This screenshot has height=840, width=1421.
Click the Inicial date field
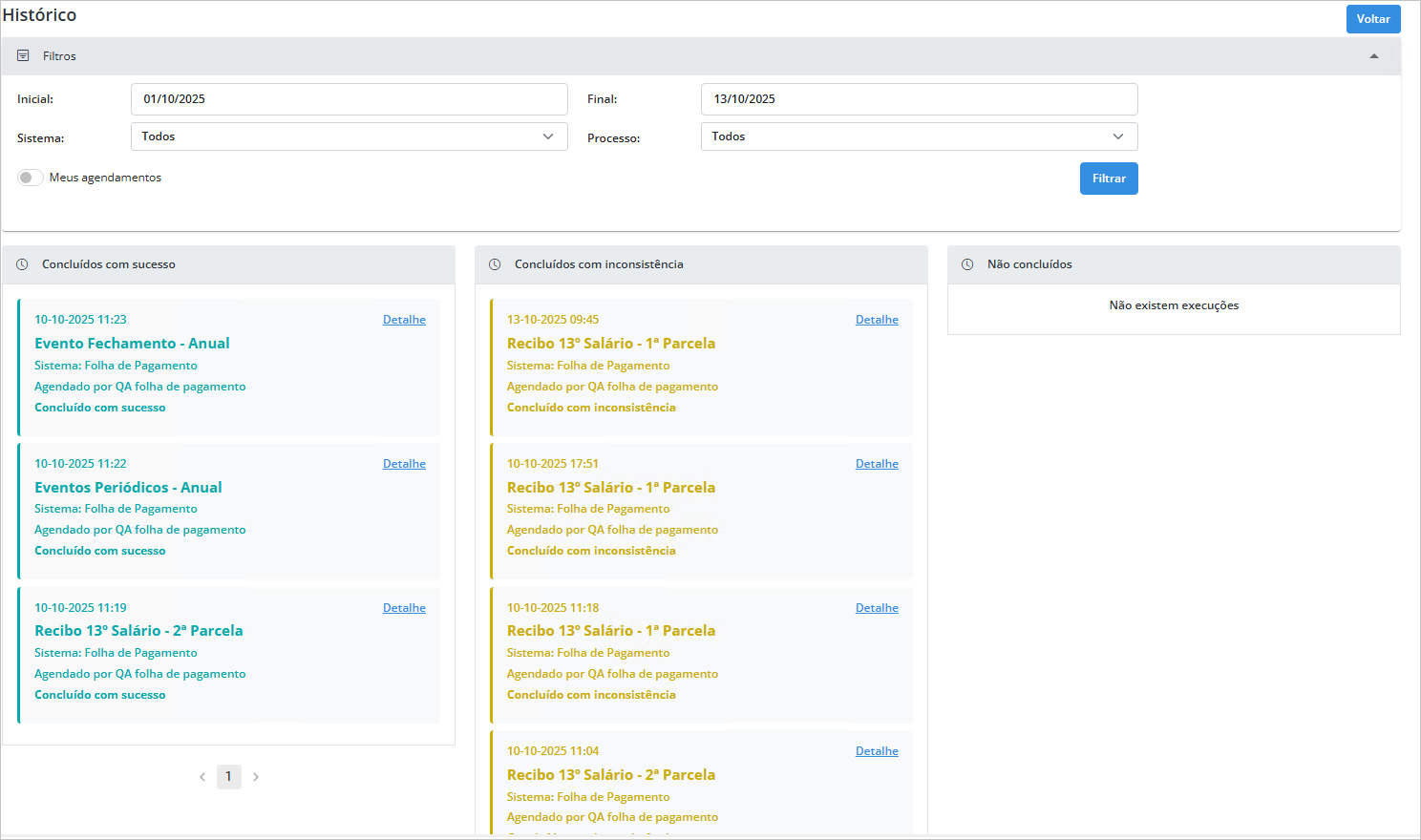[349, 99]
